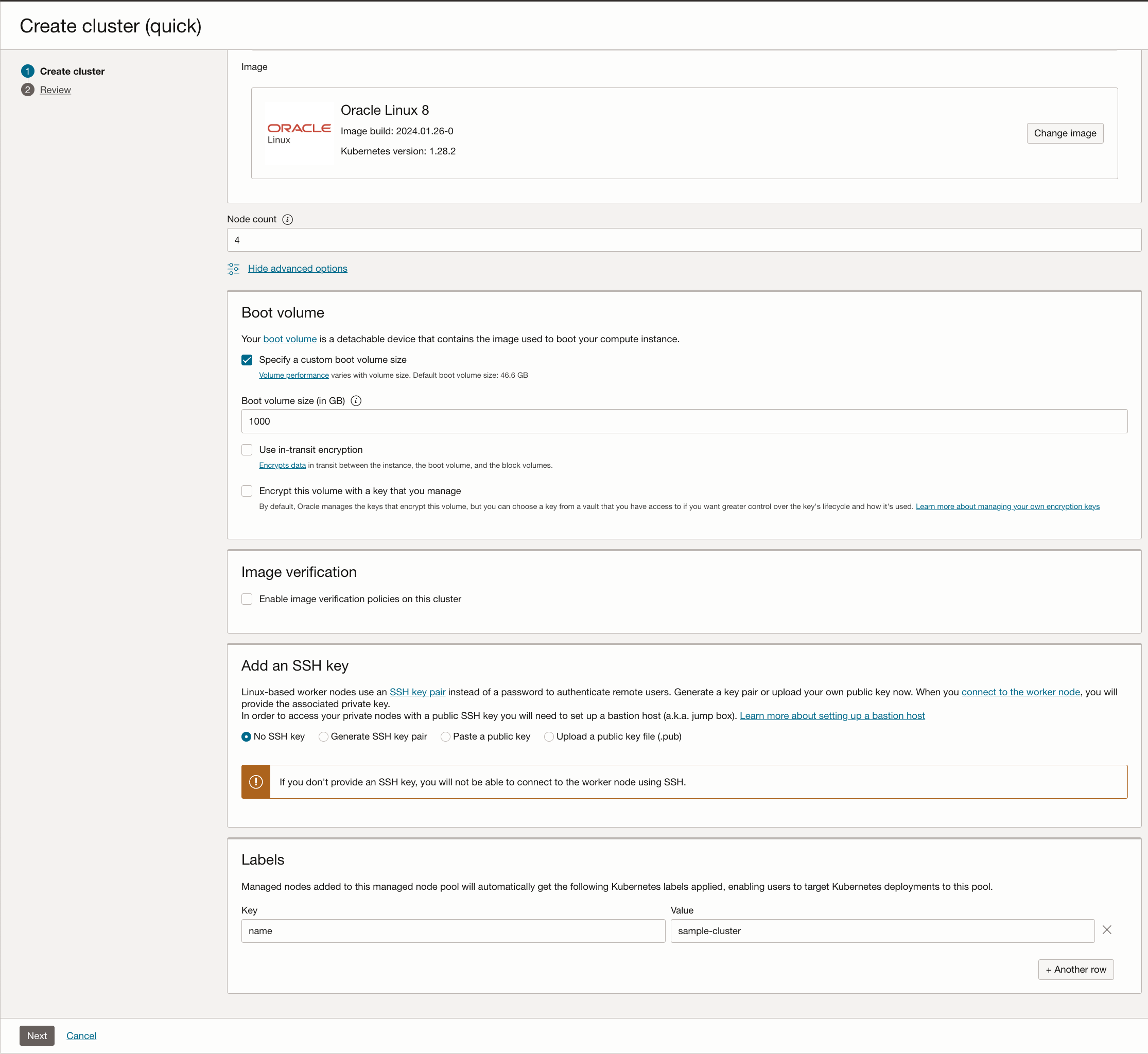Click the Remove label row X icon
Viewport: 1148px width, 1054px height.
pyautogui.click(x=1107, y=929)
